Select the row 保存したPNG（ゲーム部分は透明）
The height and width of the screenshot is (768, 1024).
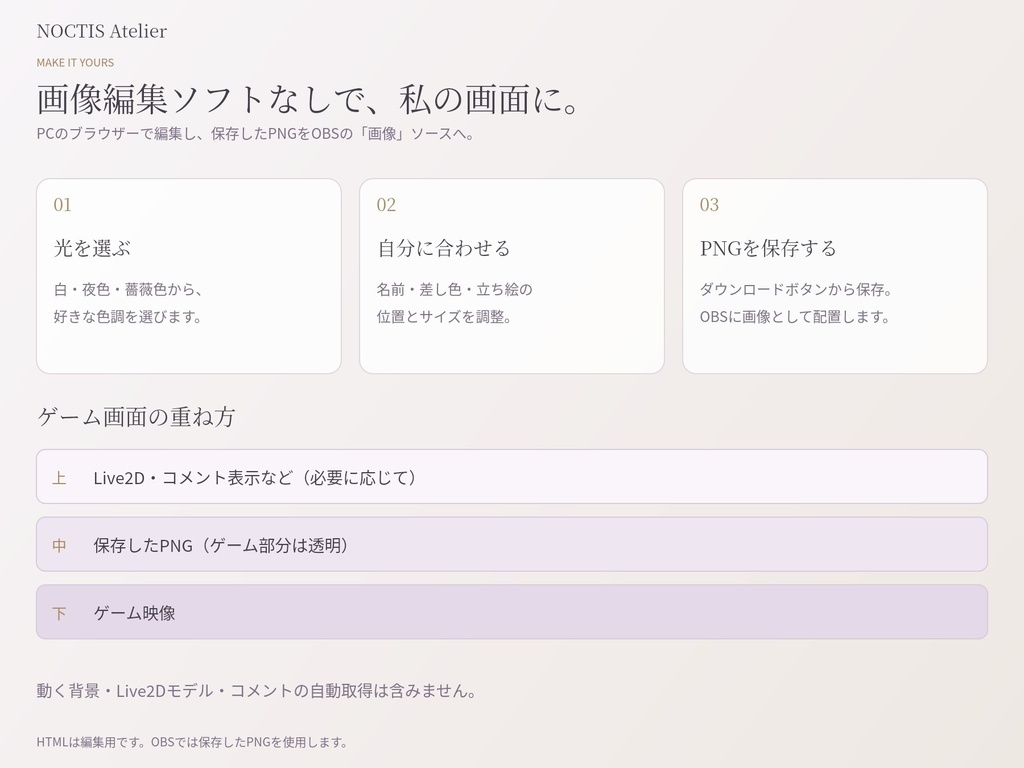[x=512, y=545]
